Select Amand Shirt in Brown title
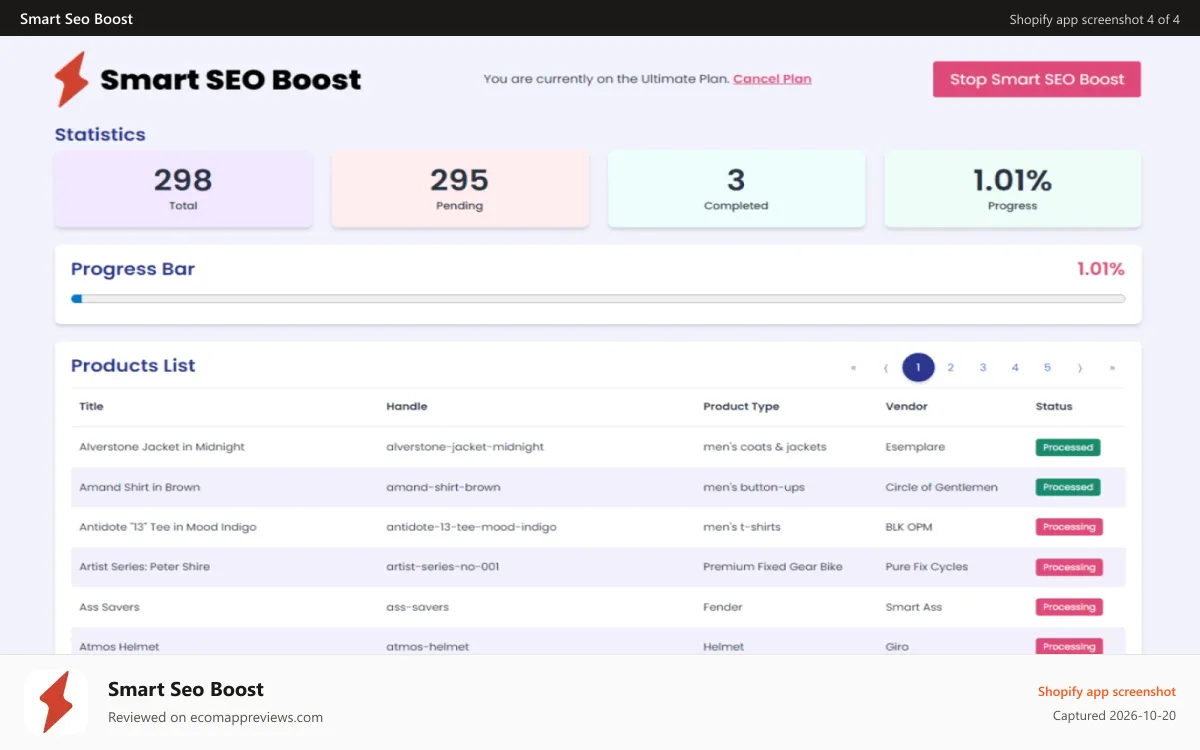Image resolution: width=1200 pixels, height=750 pixels. [140, 487]
